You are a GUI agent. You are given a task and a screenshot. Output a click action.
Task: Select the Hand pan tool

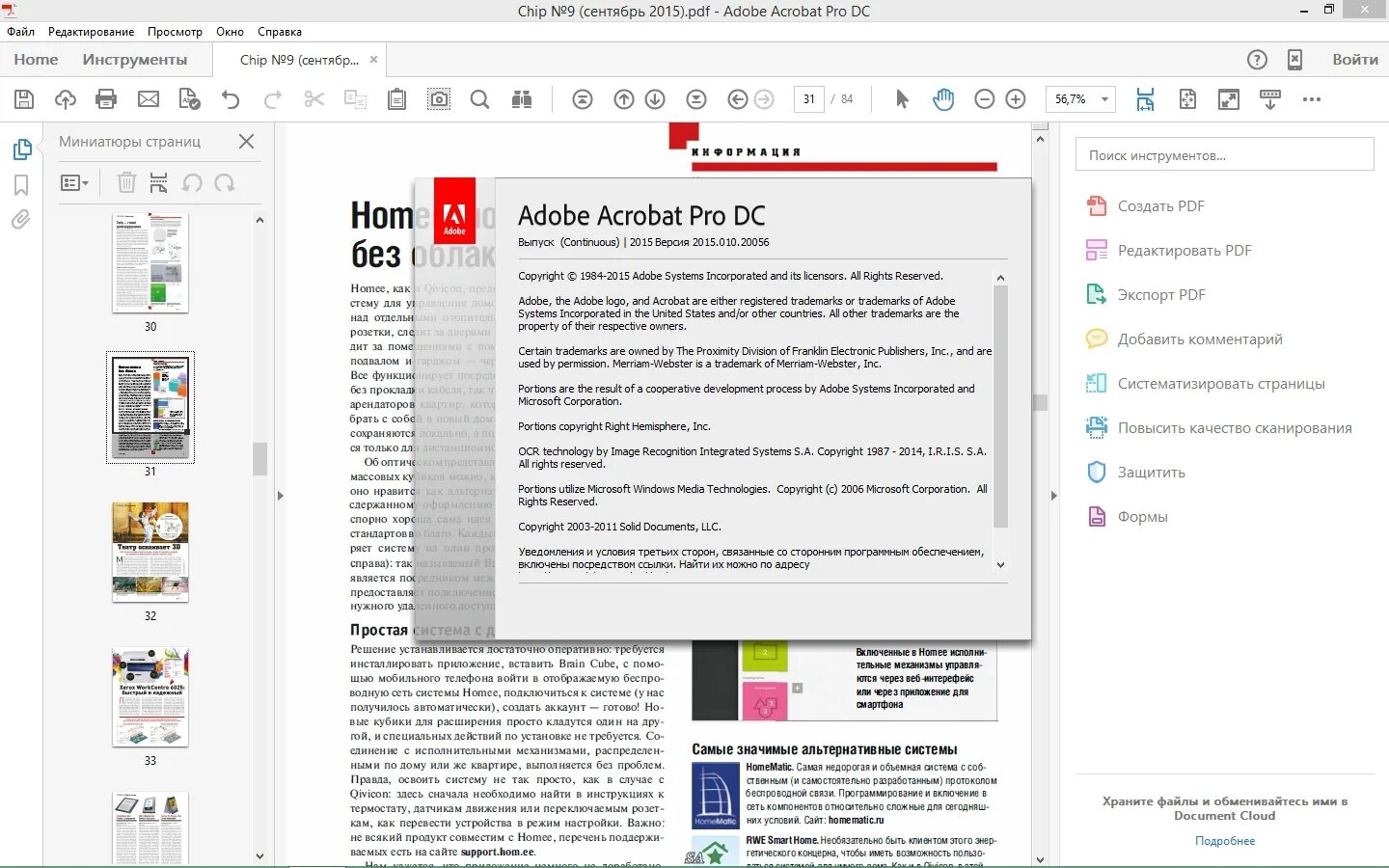(943, 99)
